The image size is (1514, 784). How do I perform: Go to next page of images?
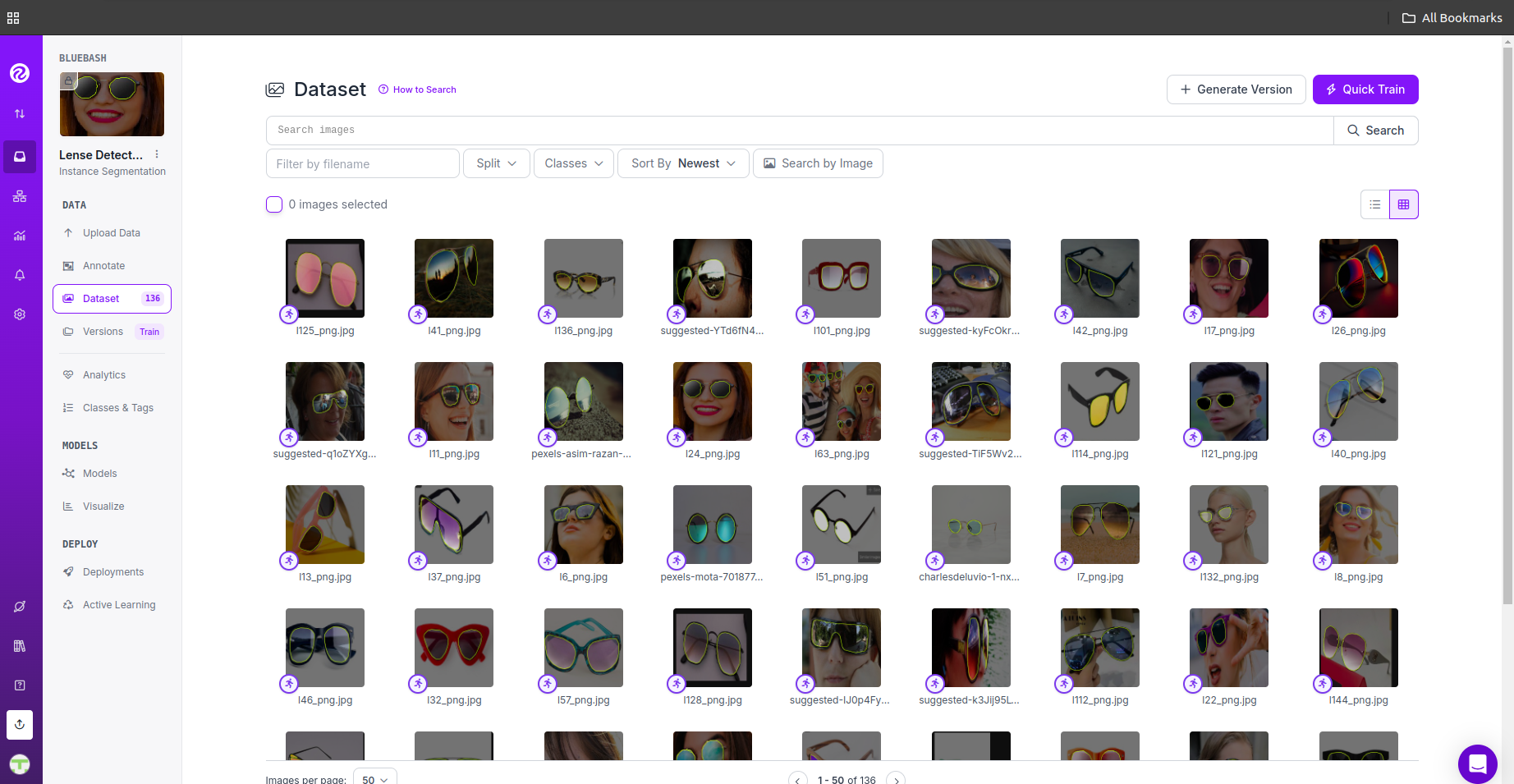tap(897, 780)
